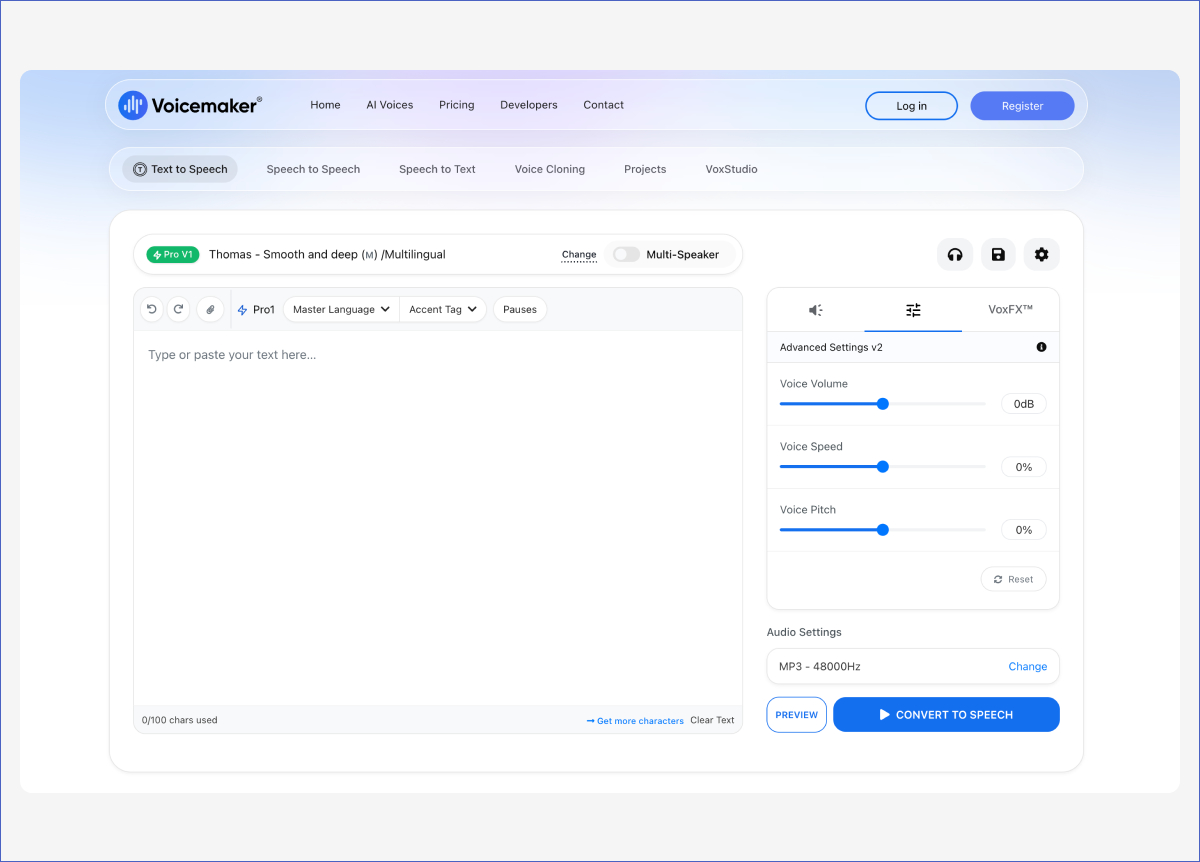Viewport: 1200px width, 862px height.
Task: Click the Register button
Action: (x=1022, y=106)
